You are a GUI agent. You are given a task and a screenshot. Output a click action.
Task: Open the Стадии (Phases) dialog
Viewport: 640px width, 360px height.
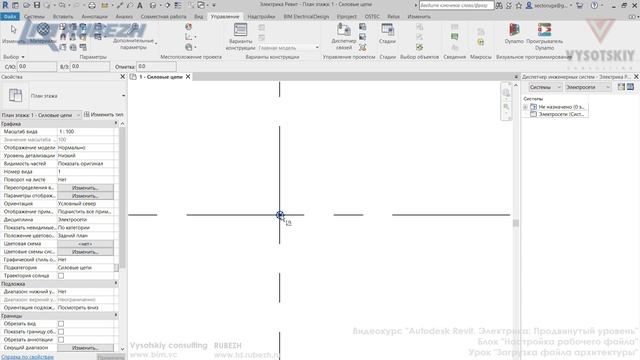pyautogui.click(x=387, y=33)
